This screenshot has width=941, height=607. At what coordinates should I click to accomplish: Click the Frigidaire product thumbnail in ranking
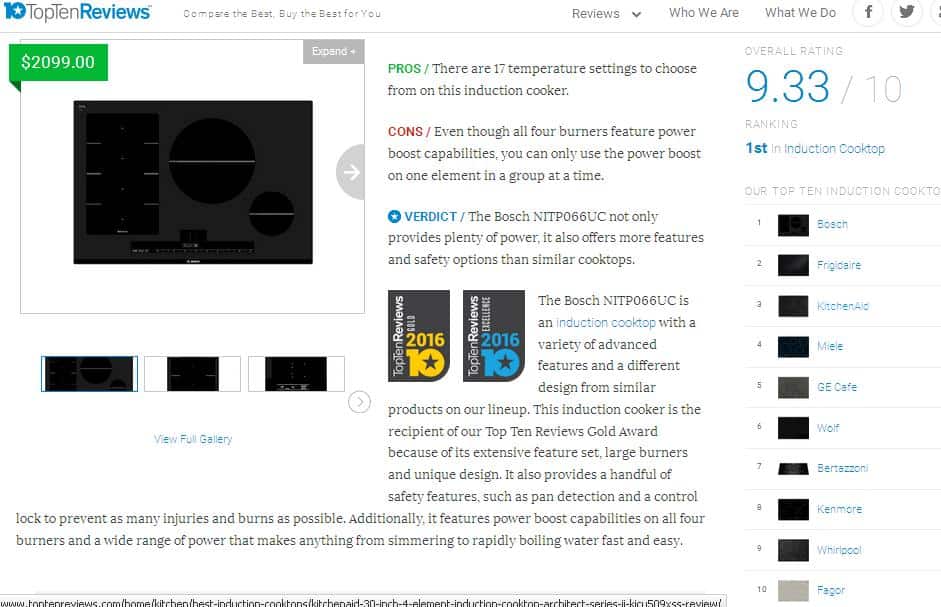coord(793,265)
